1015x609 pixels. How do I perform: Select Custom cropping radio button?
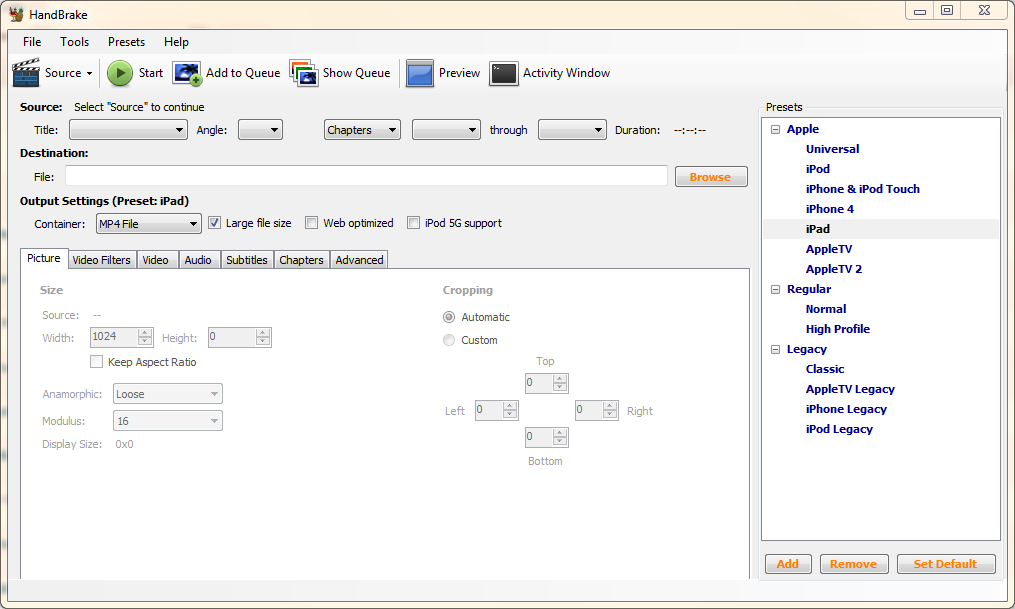(x=449, y=340)
